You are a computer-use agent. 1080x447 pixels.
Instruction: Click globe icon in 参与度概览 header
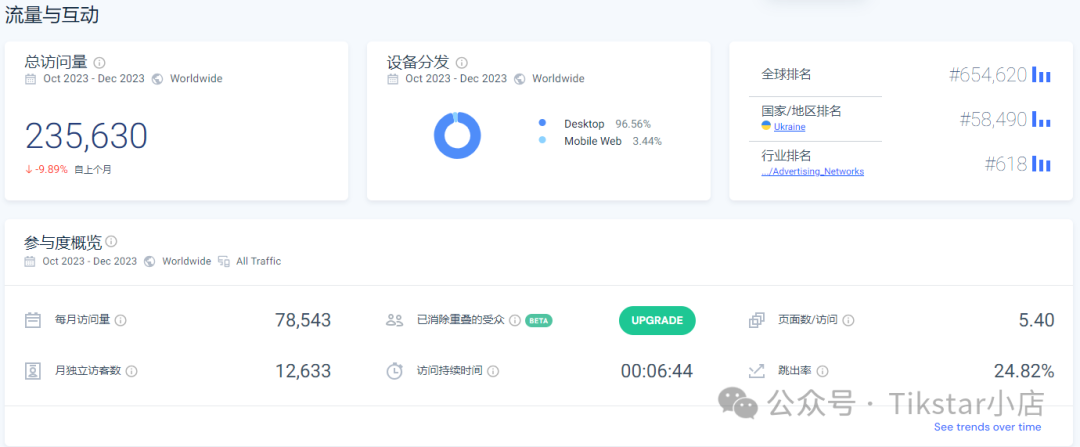pos(149,262)
